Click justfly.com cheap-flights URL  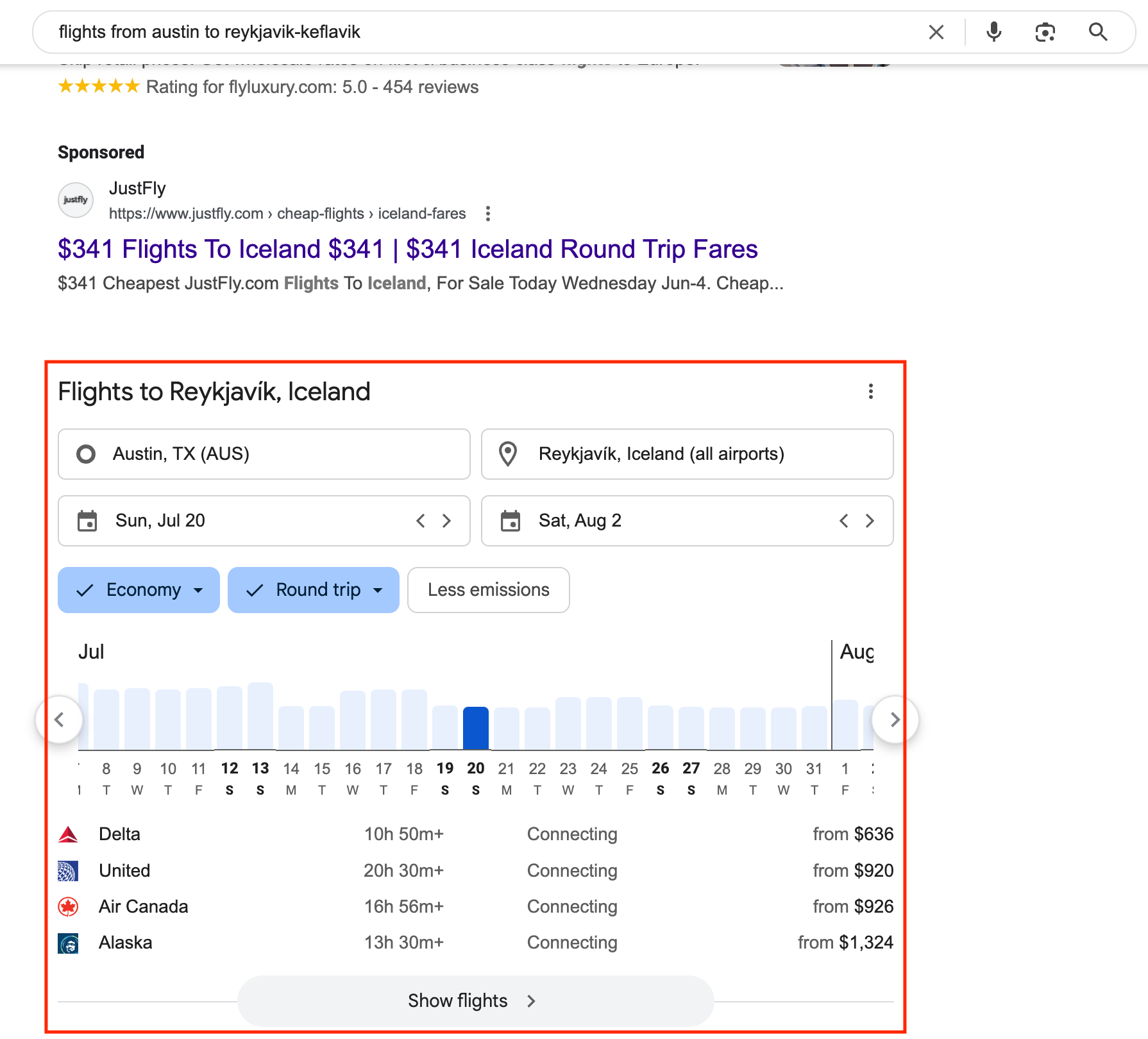[287, 214]
